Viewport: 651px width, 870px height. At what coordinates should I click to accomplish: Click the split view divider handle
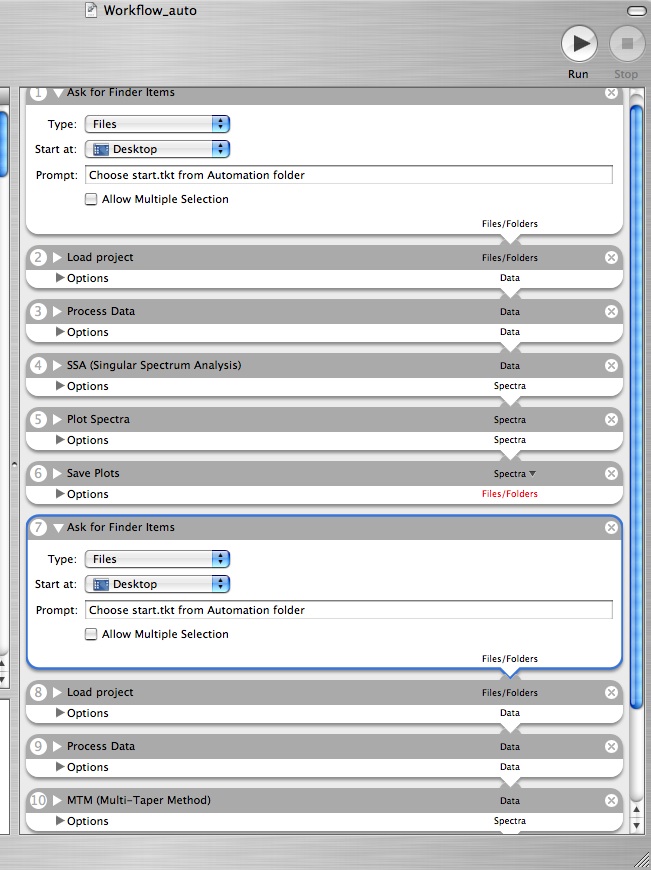[14, 464]
